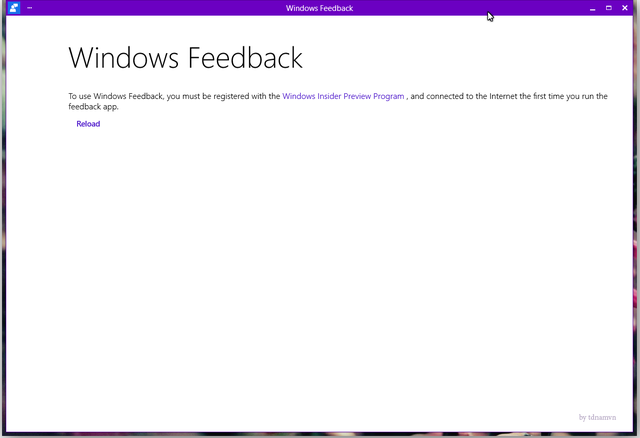The height and width of the screenshot is (438, 640).
Task: Minimize the Windows Feedback window
Action: (592, 8)
